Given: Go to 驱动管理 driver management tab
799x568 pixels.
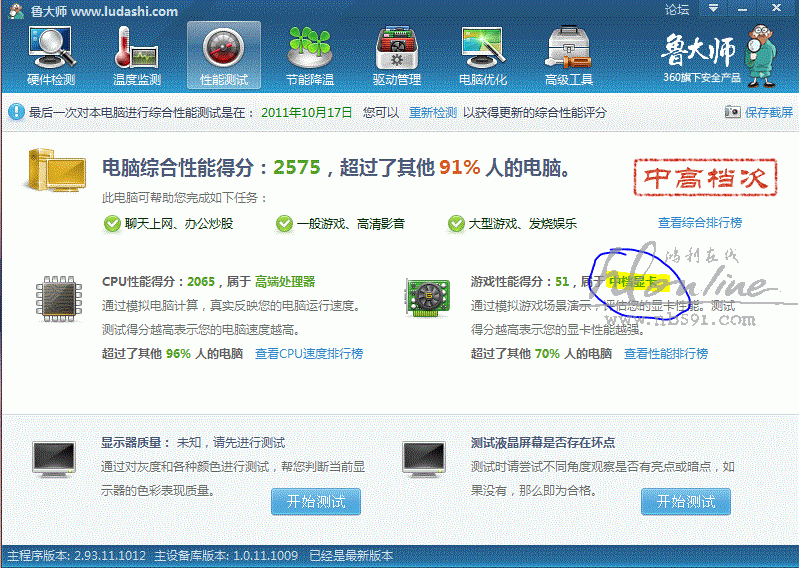Looking at the screenshot, I should tap(396, 56).
